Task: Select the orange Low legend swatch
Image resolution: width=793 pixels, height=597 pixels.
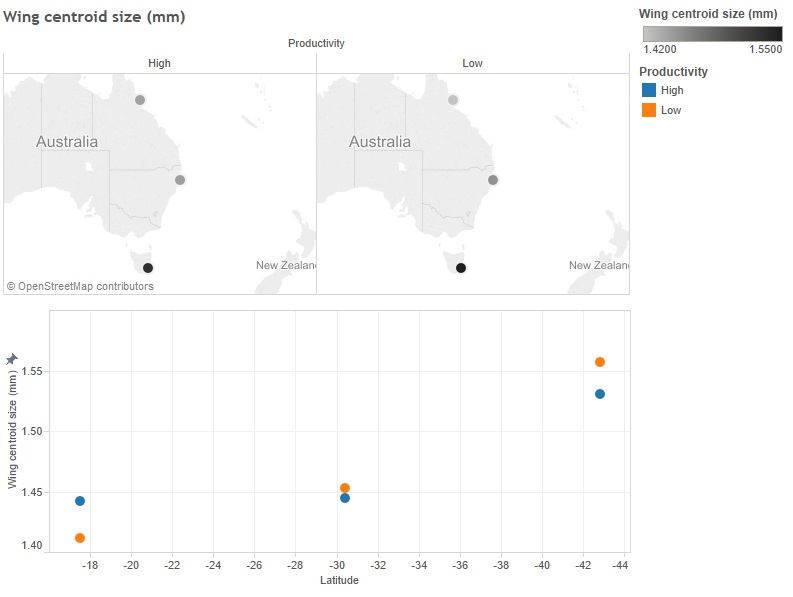Action: coord(649,110)
